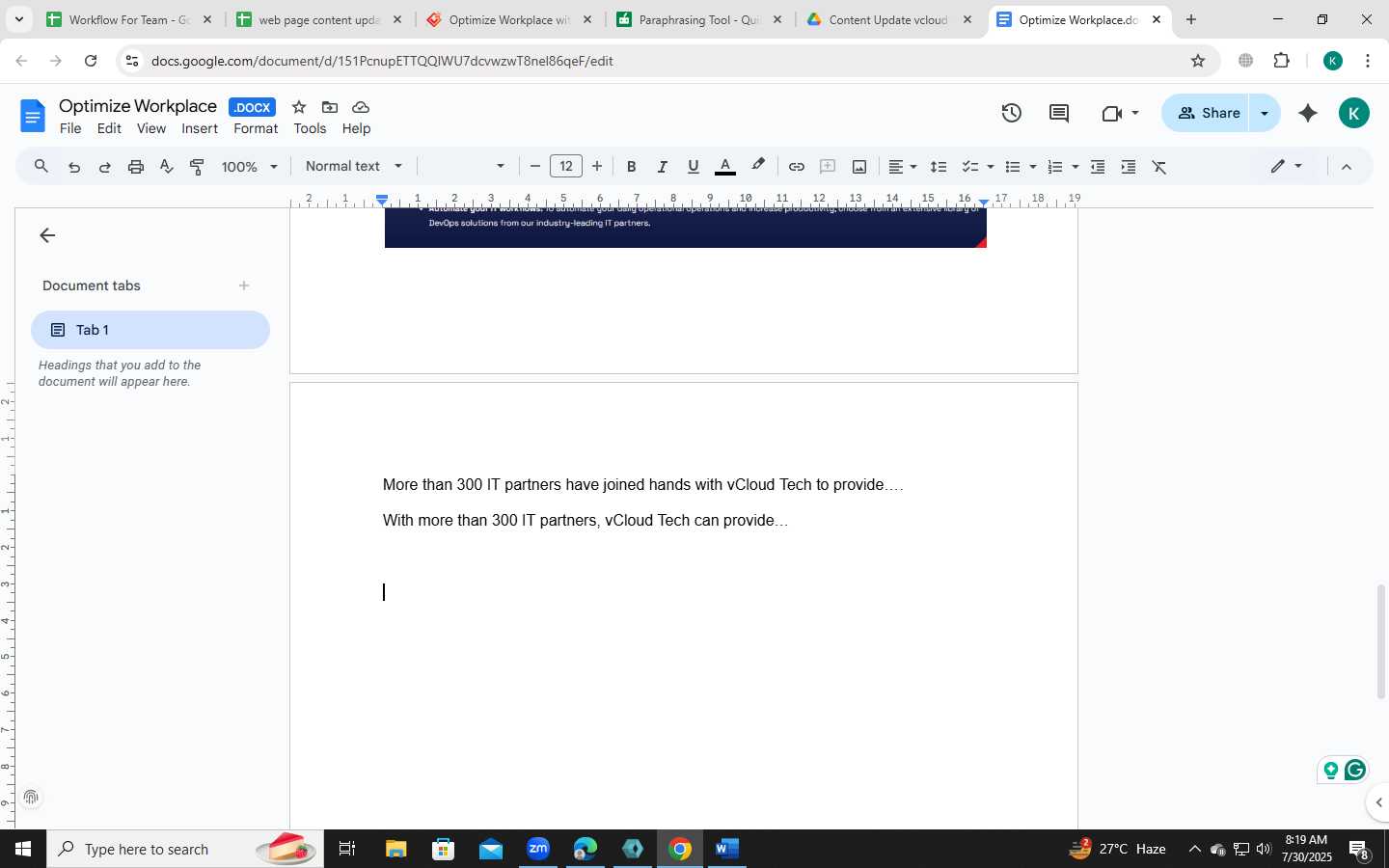
Task: Open the highlight color picker
Action: click(758, 166)
